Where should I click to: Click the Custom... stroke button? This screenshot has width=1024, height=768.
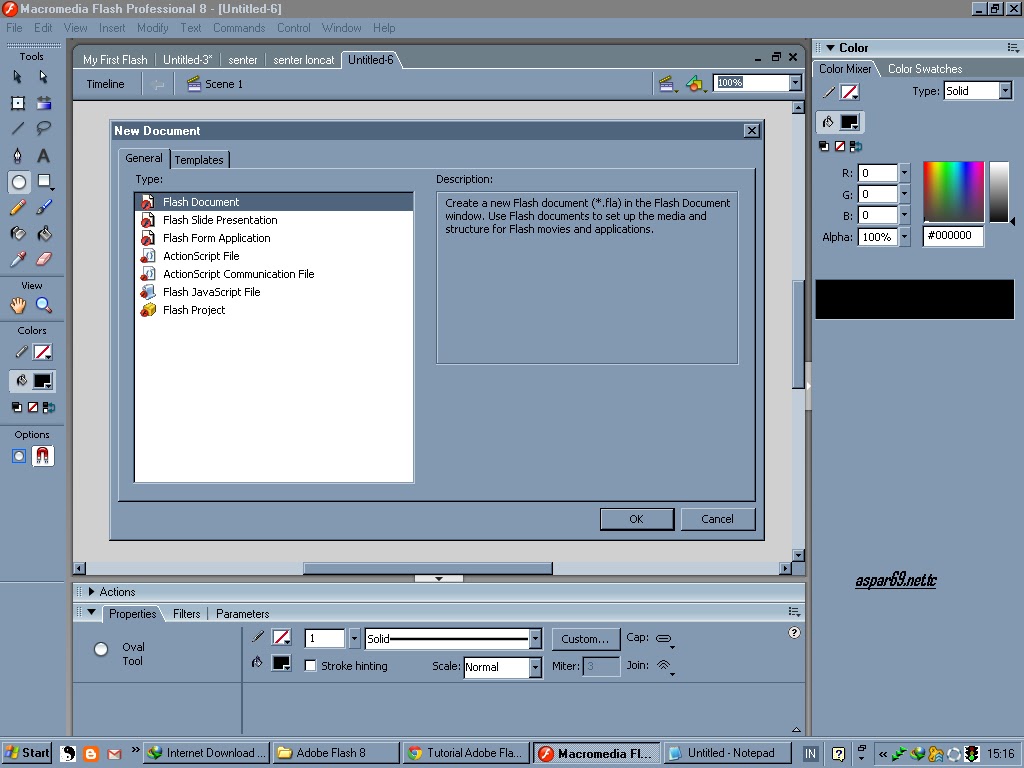[x=585, y=639]
